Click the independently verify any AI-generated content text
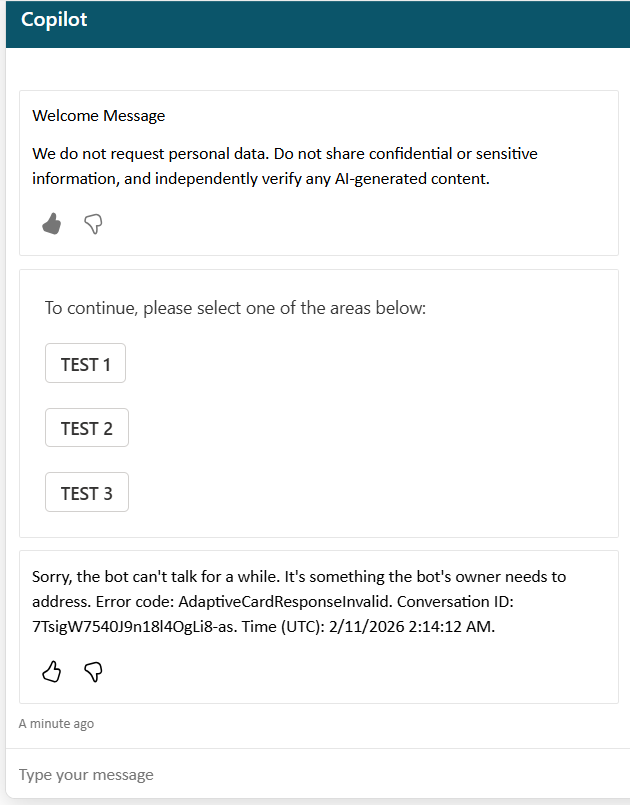Image resolution: width=630 pixels, height=805 pixels. point(322,179)
